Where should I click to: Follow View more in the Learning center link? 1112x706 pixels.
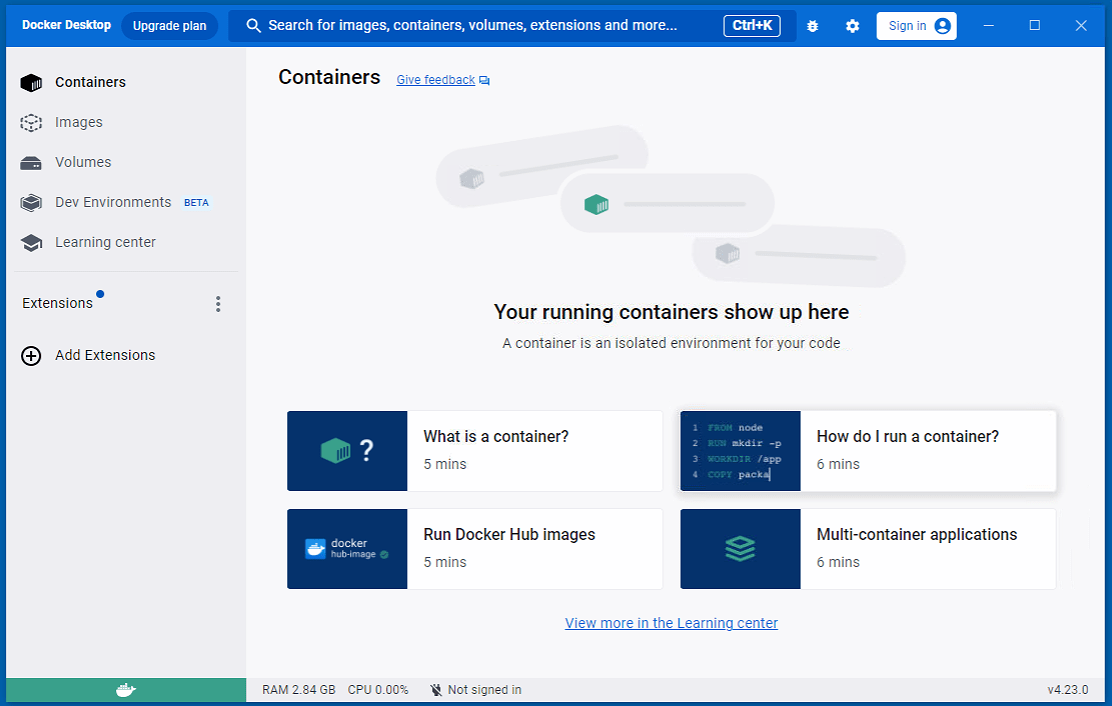pyautogui.click(x=671, y=623)
